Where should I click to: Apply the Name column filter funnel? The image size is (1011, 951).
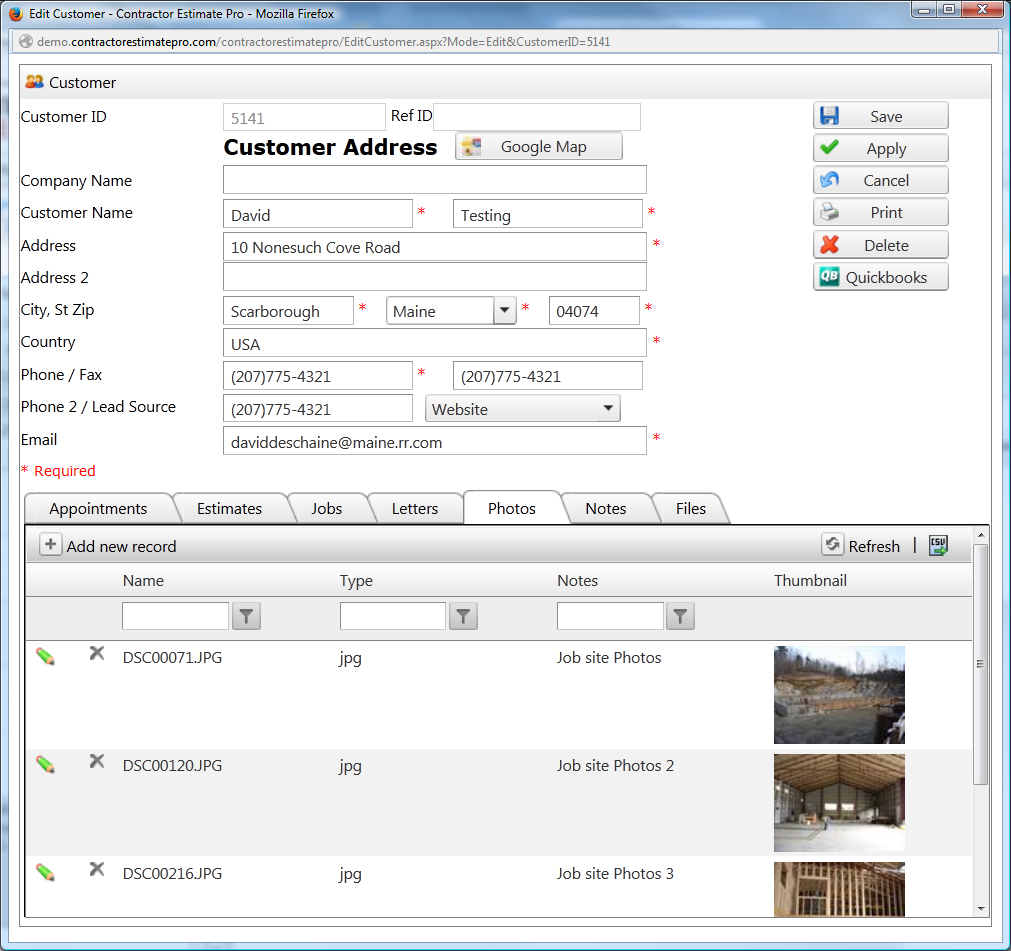[x=246, y=616]
